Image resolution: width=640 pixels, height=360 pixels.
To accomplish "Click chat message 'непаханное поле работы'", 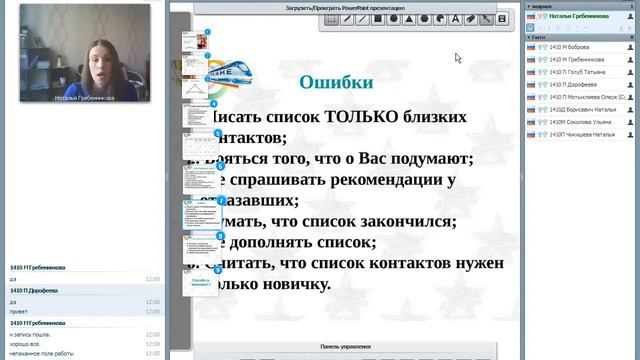I will [x=42, y=353].
